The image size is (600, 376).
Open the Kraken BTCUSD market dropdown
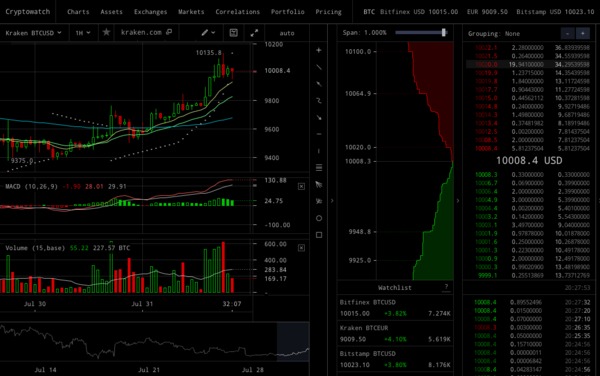point(33,33)
